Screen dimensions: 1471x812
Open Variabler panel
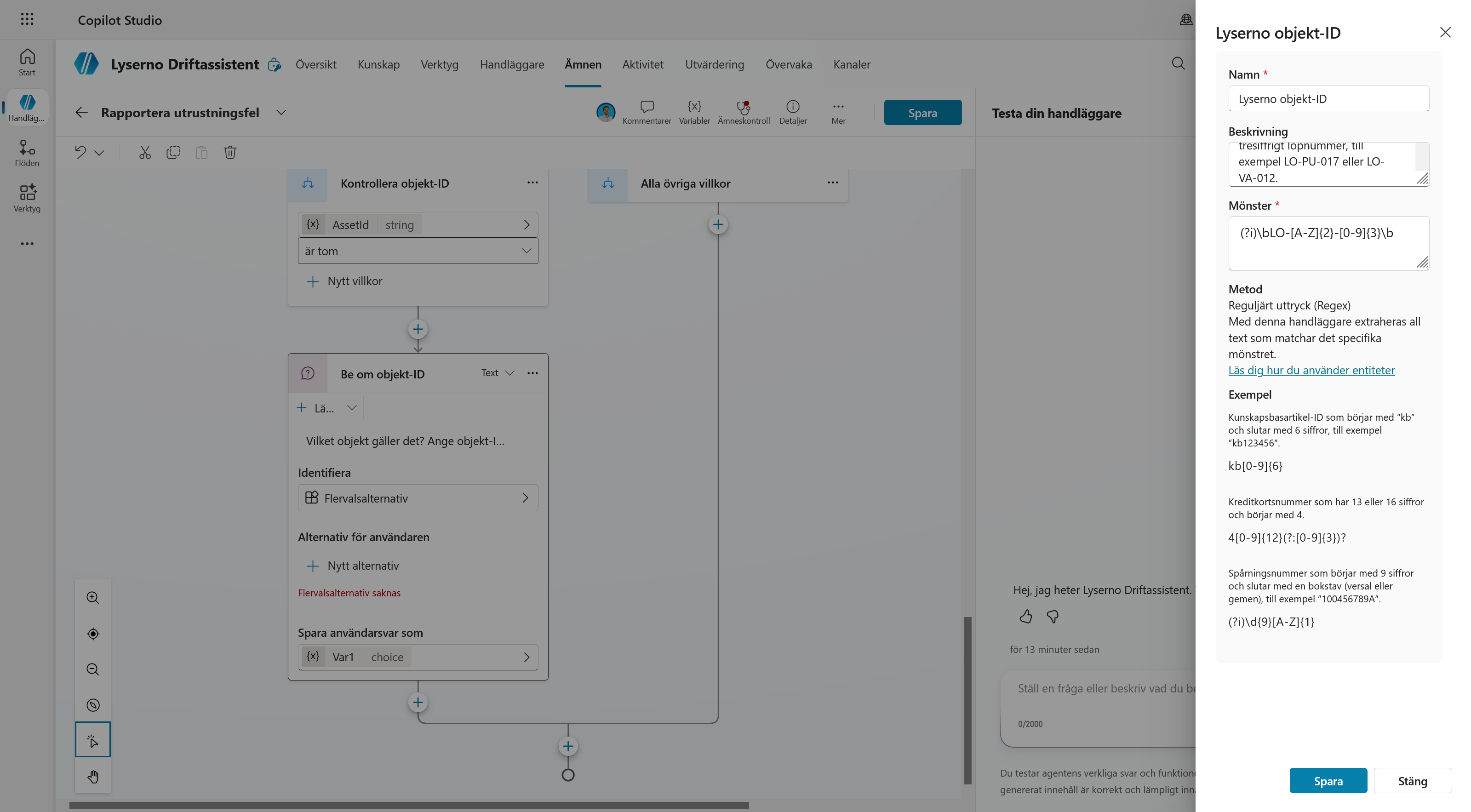pos(694,113)
